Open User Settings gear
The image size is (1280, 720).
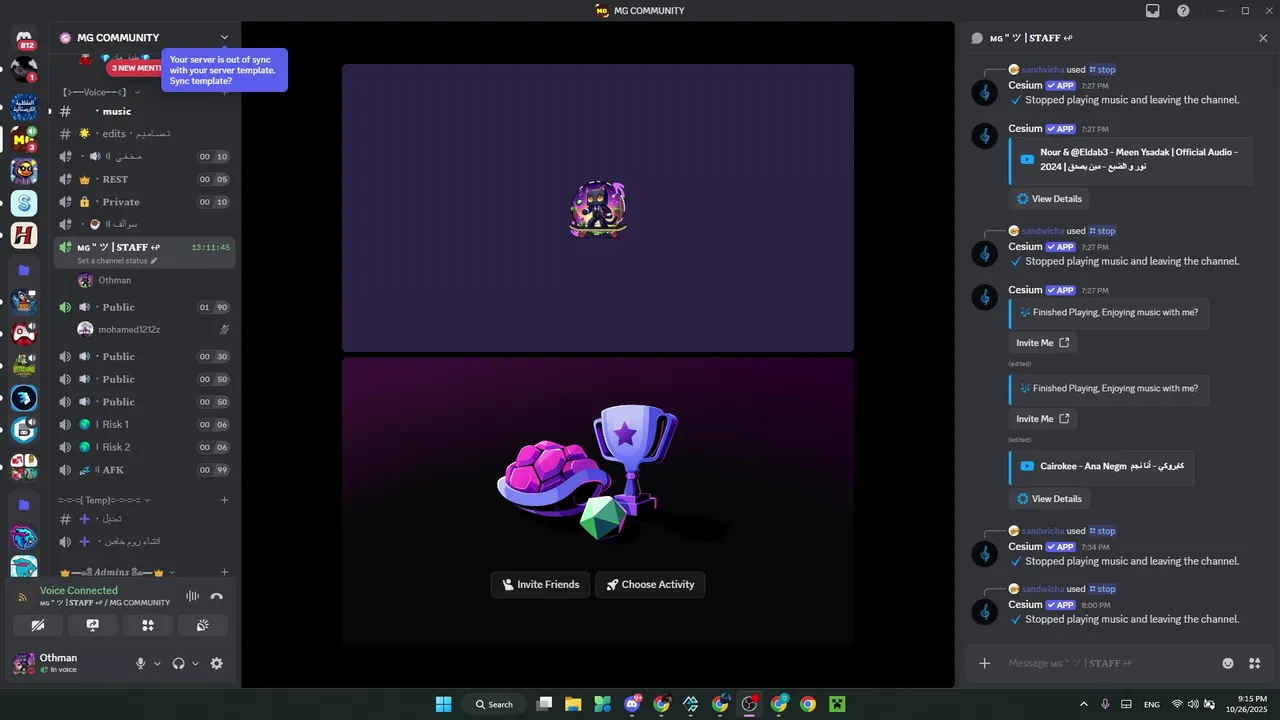(x=217, y=663)
